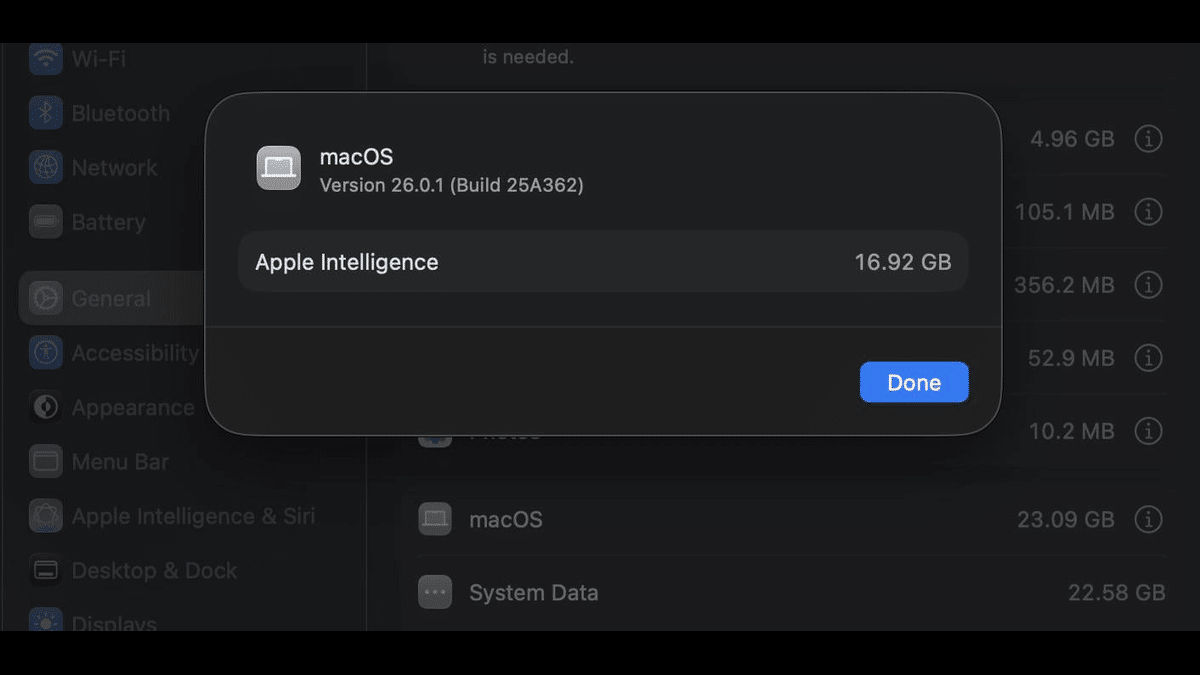The height and width of the screenshot is (675, 1200).
Task: Click the info button beside 4.96 GB
Action: 1147,139
